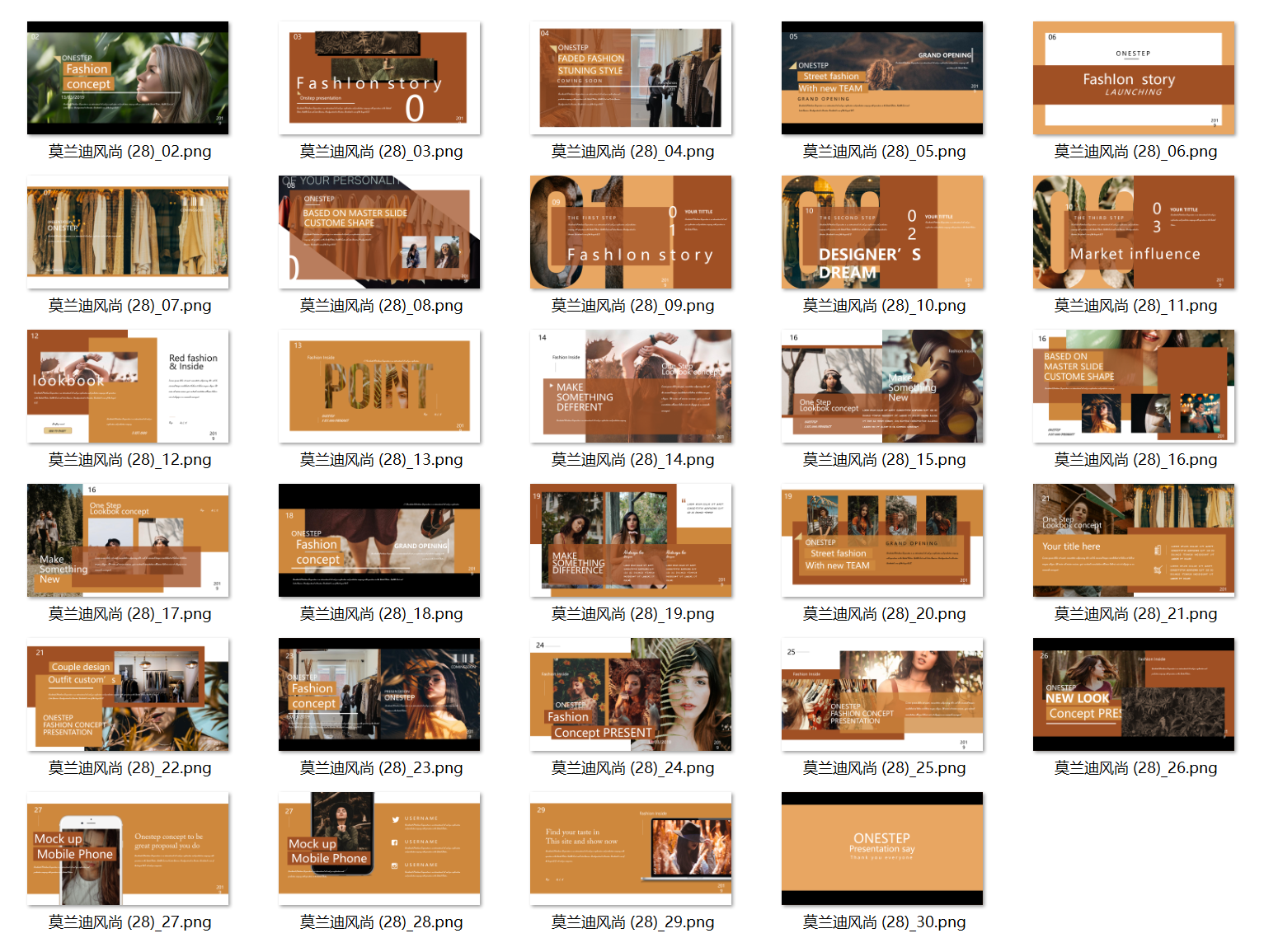Screen dimensions: 1264x952
Task: Select the Your title here slide 21
Action: pos(1134,540)
